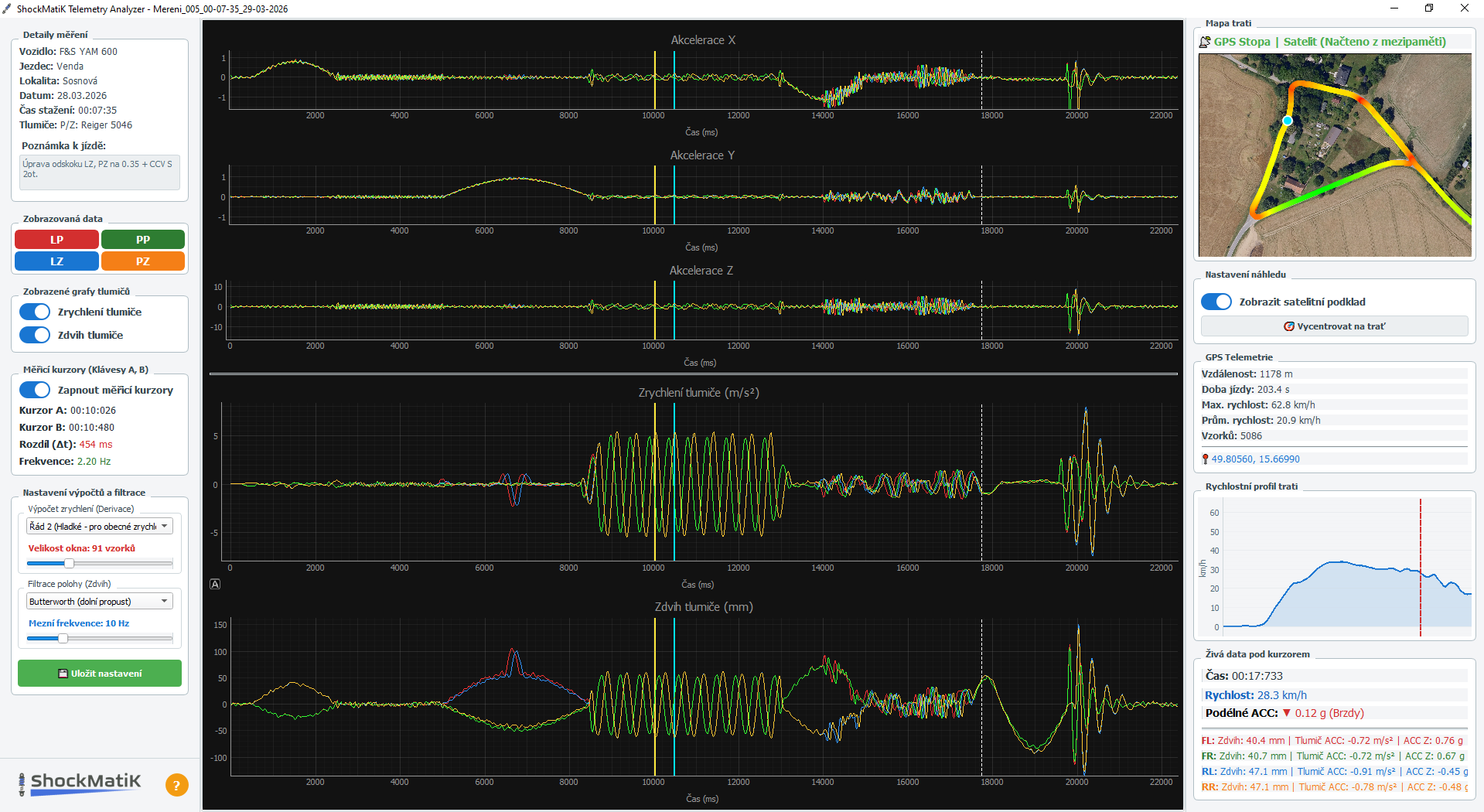The height and width of the screenshot is (812, 1484).
Task: Minimize the ShockMatiK window
Action: (x=1394, y=9)
